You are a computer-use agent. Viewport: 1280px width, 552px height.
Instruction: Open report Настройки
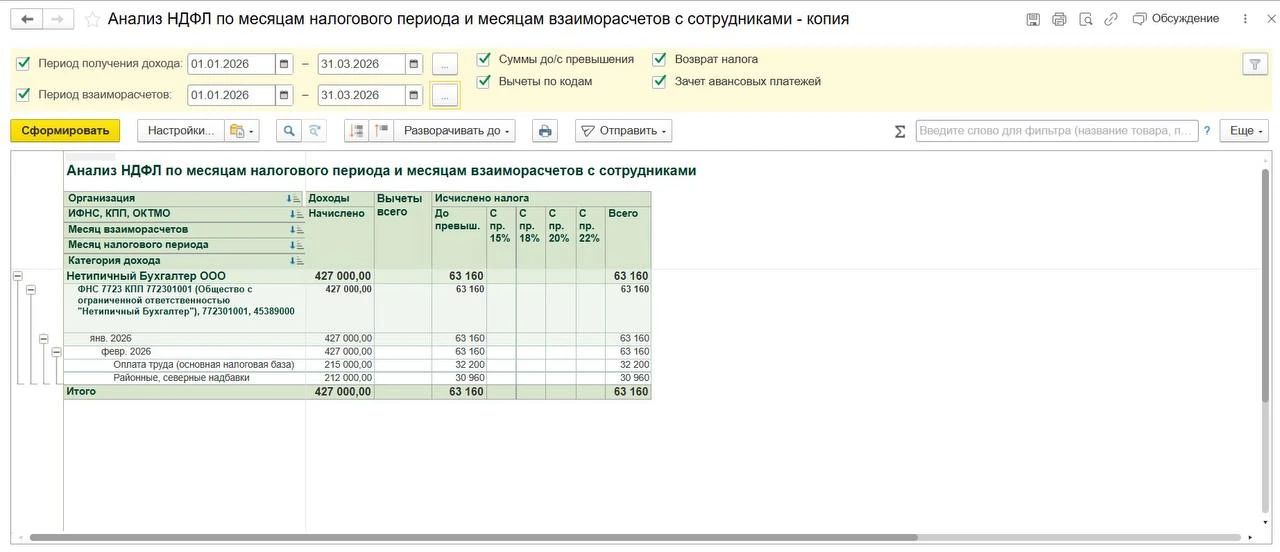click(180, 130)
